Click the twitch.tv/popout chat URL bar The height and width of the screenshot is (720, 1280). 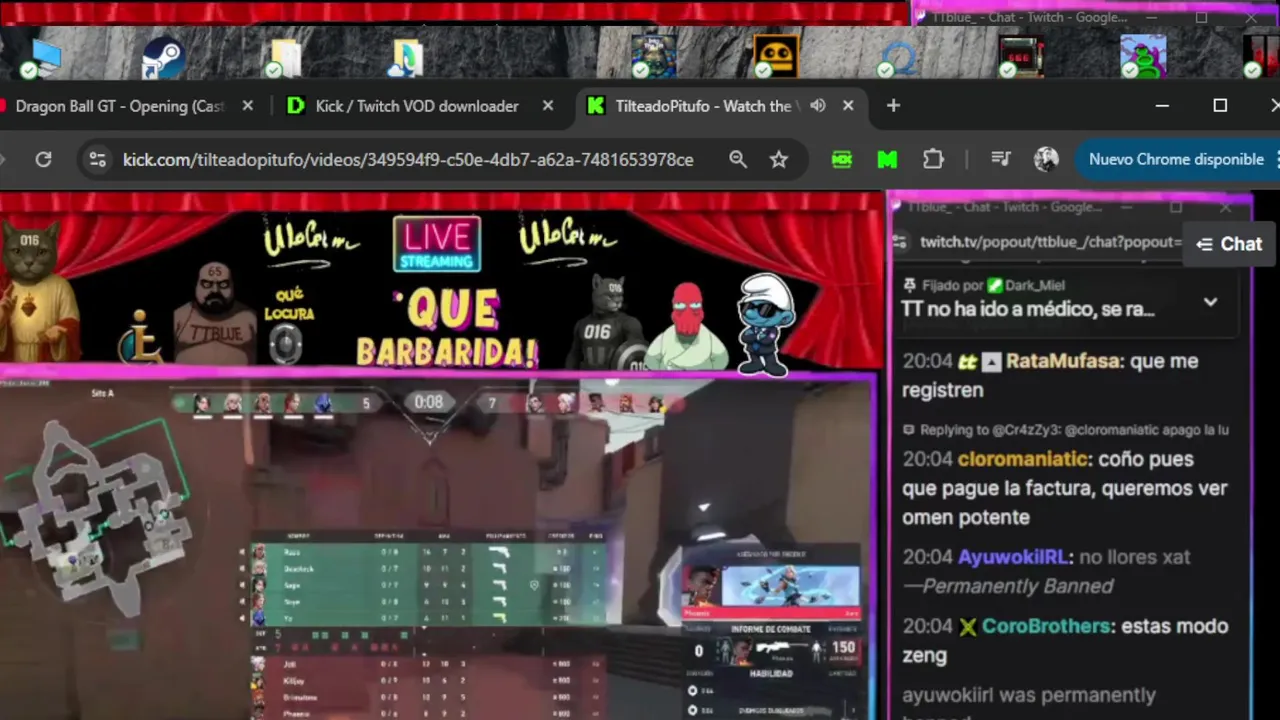tap(1051, 242)
